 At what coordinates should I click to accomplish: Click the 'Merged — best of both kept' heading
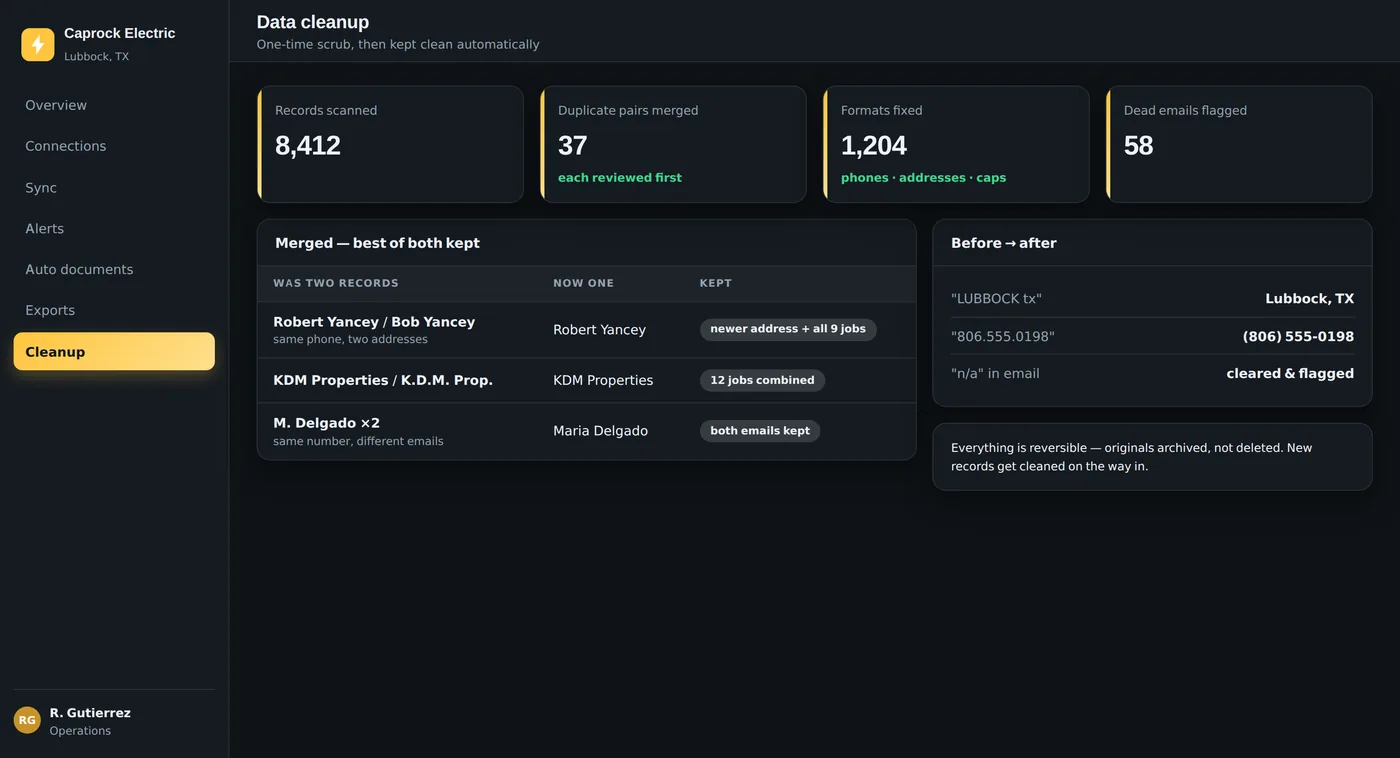378,243
